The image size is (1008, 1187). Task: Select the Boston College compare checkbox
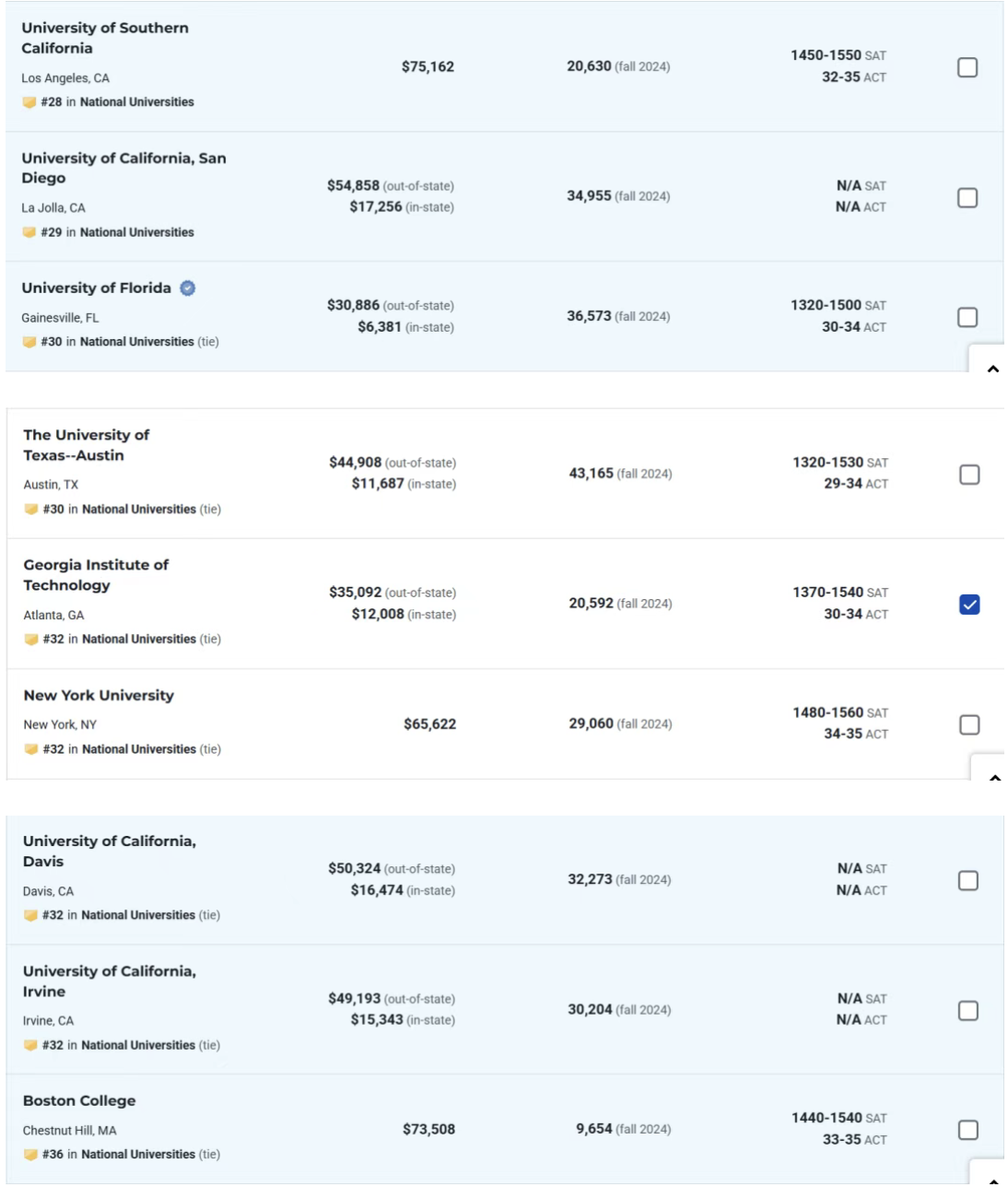(968, 1130)
